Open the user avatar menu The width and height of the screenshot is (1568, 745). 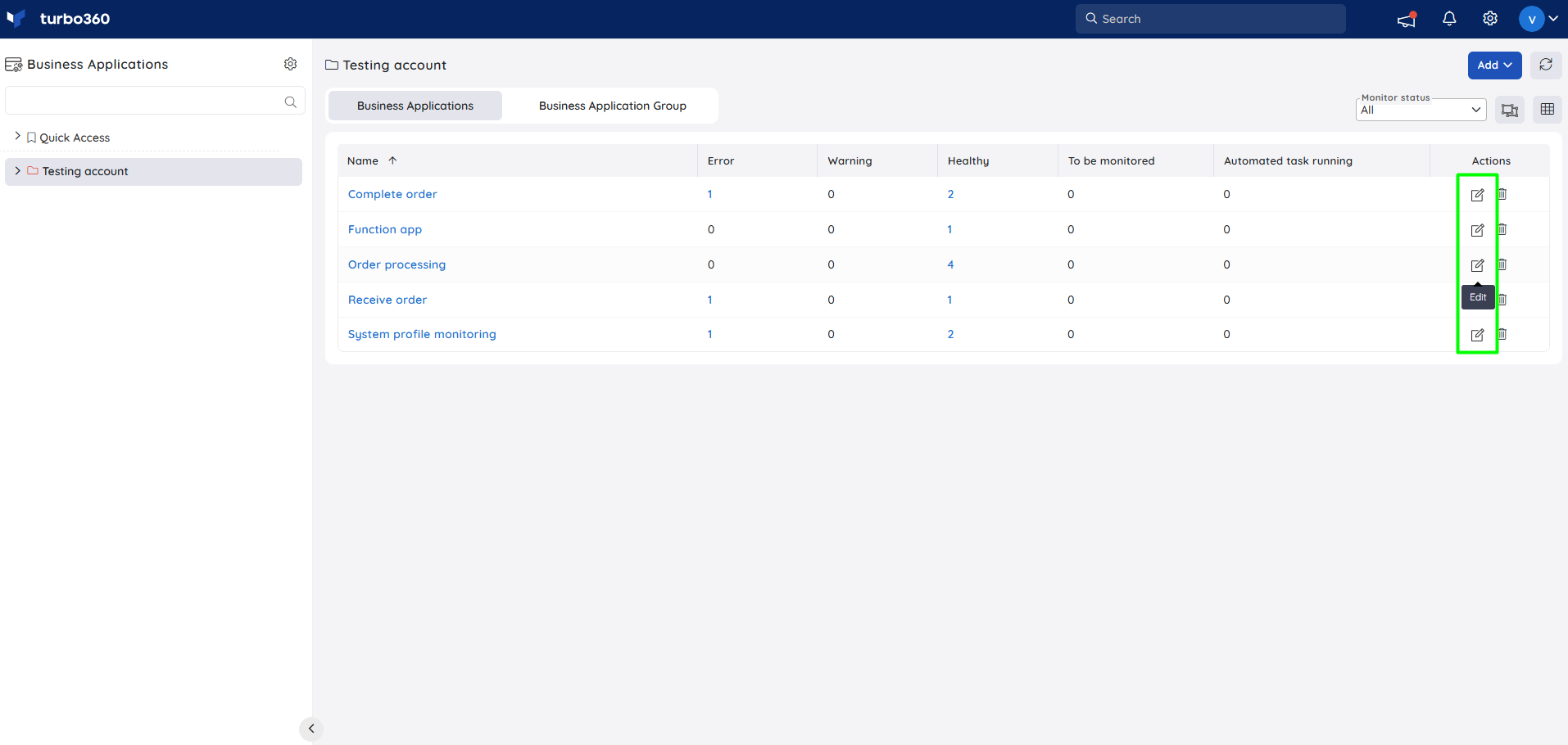coord(1531,18)
